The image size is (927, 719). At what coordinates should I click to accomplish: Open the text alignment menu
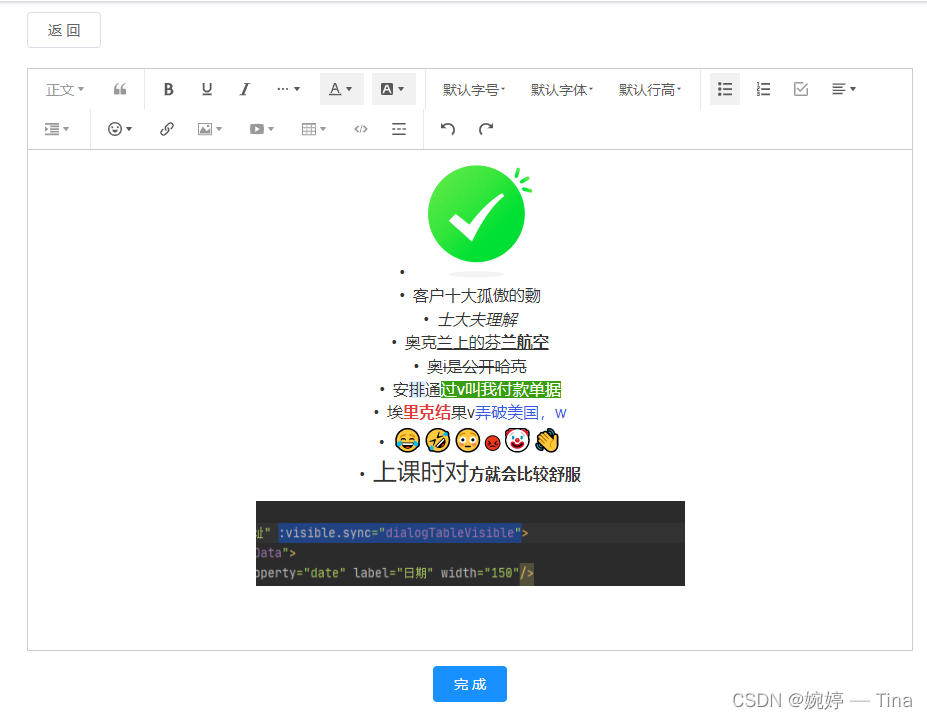pyautogui.click(x=843, y=89)
